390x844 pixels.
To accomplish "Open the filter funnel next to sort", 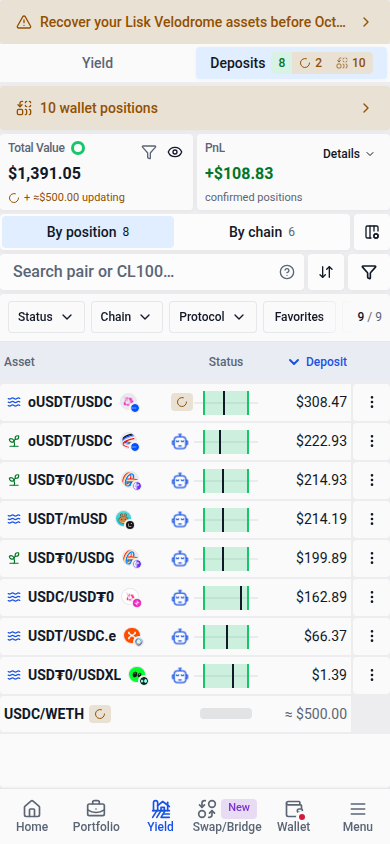I will pyautogui.click(x=368, y=272).
